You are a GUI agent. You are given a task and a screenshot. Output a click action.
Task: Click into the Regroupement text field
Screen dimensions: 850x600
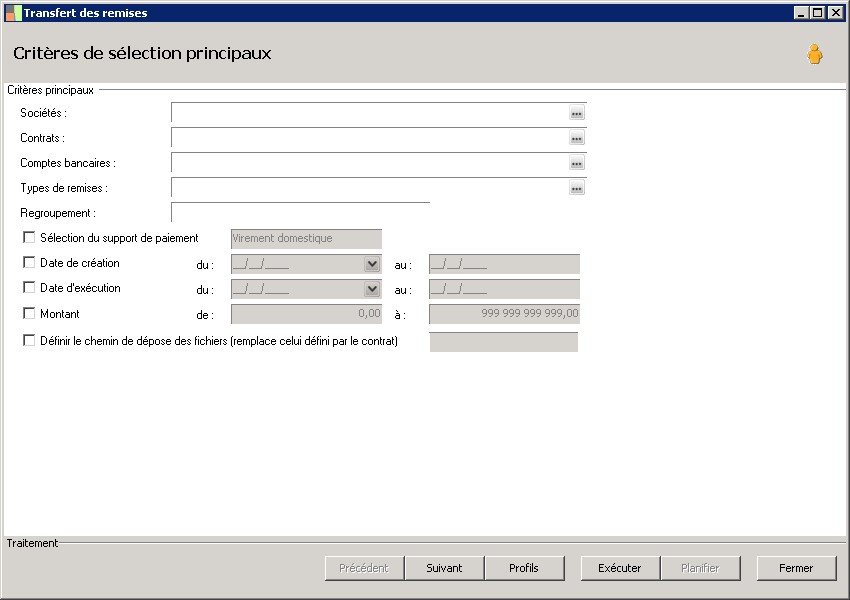[300, 213]
